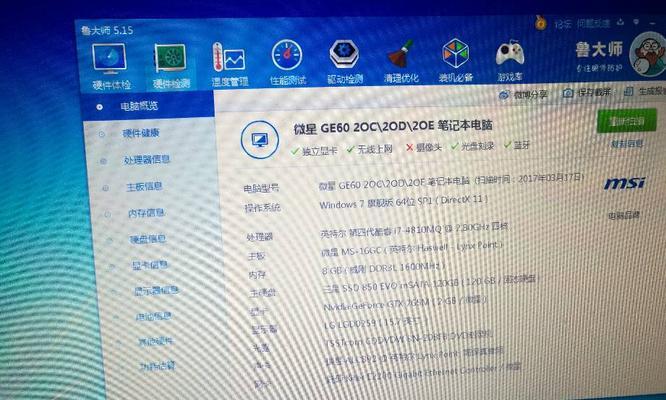Image resolution: width=666 pixels, height=400 pixels.
Task: Click the Lu Dashi avatar picture
Action: click(x=649, y=55)
